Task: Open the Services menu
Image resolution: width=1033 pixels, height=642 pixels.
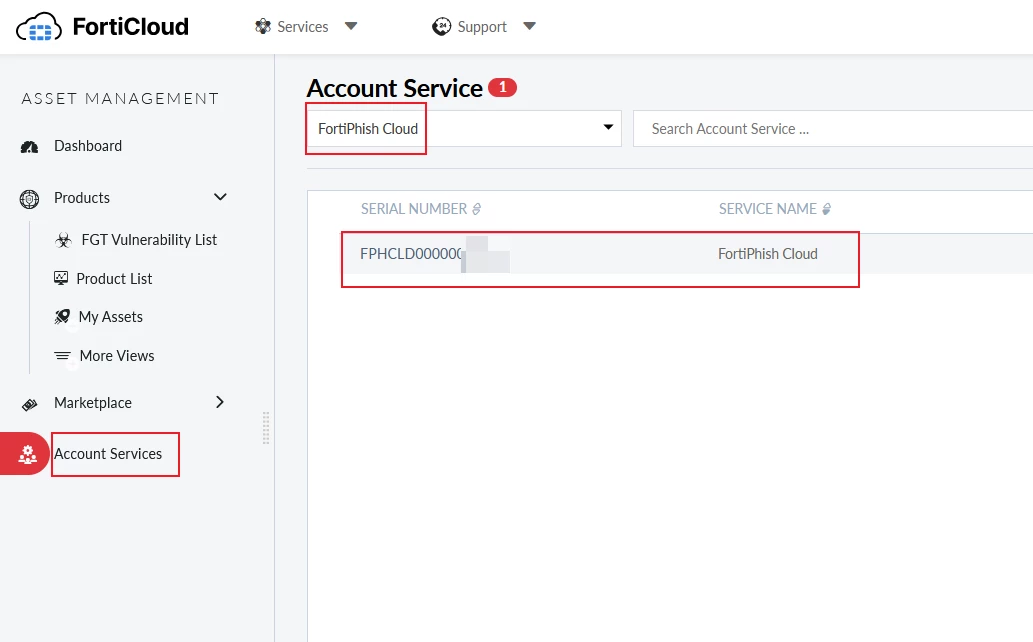Action: tap(302, 27)
